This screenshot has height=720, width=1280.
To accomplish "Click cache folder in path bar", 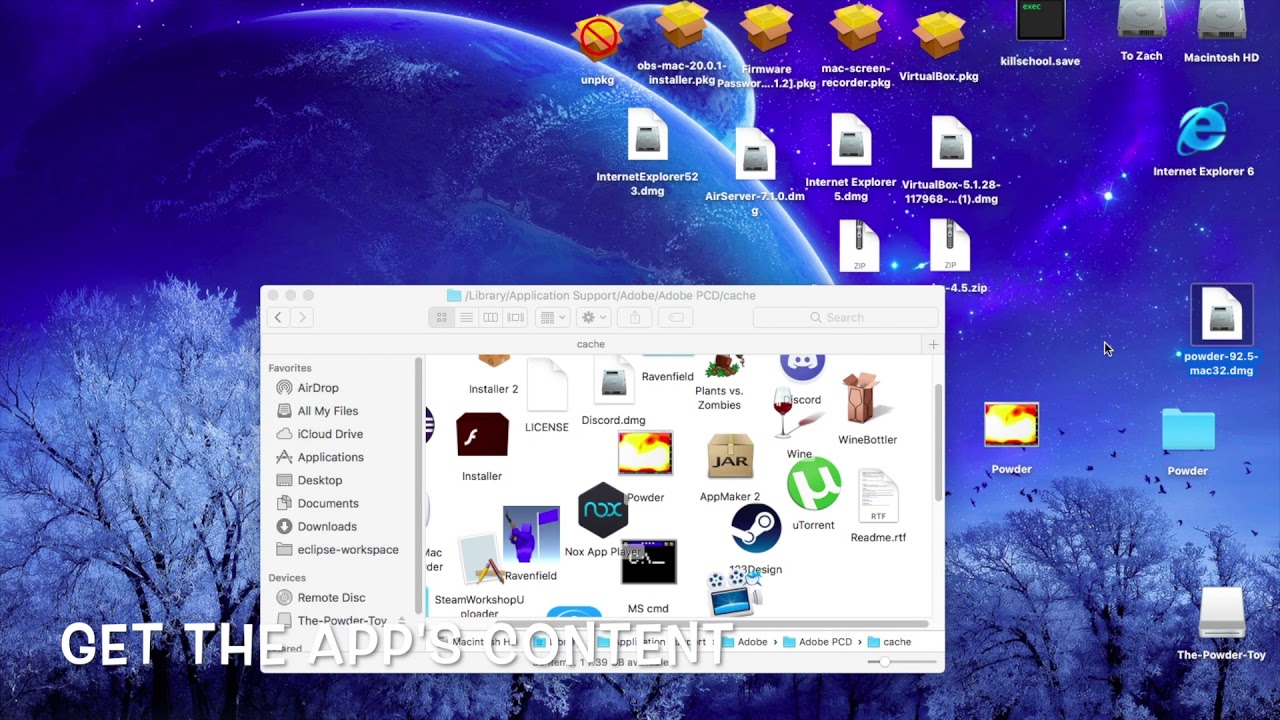I will click(889, 642).
